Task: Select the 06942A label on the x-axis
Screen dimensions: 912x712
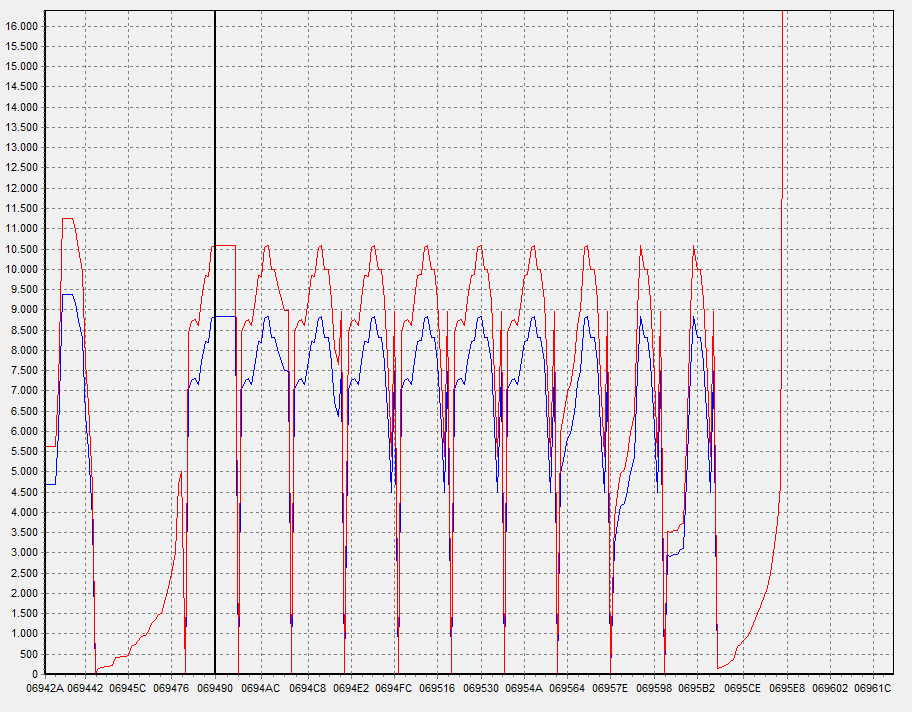Action: click(45, 689)
